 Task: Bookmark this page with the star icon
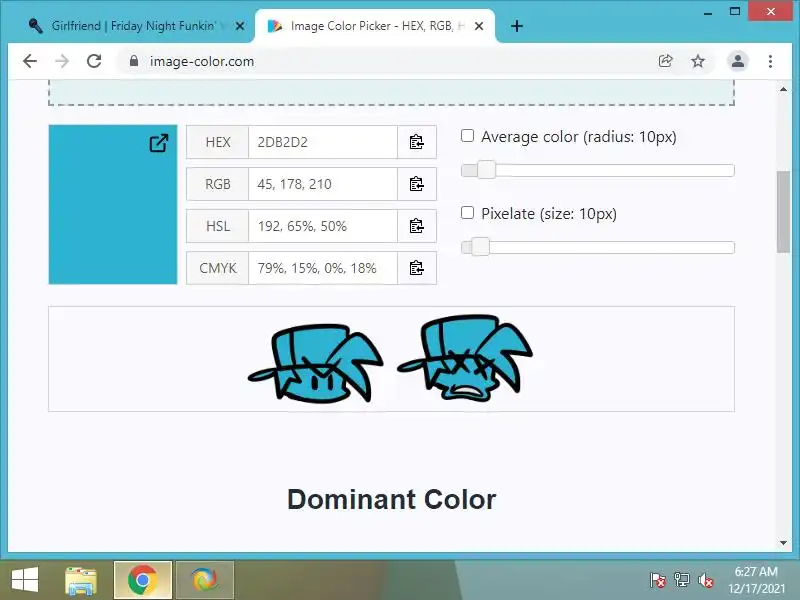(x=697, y=61)
